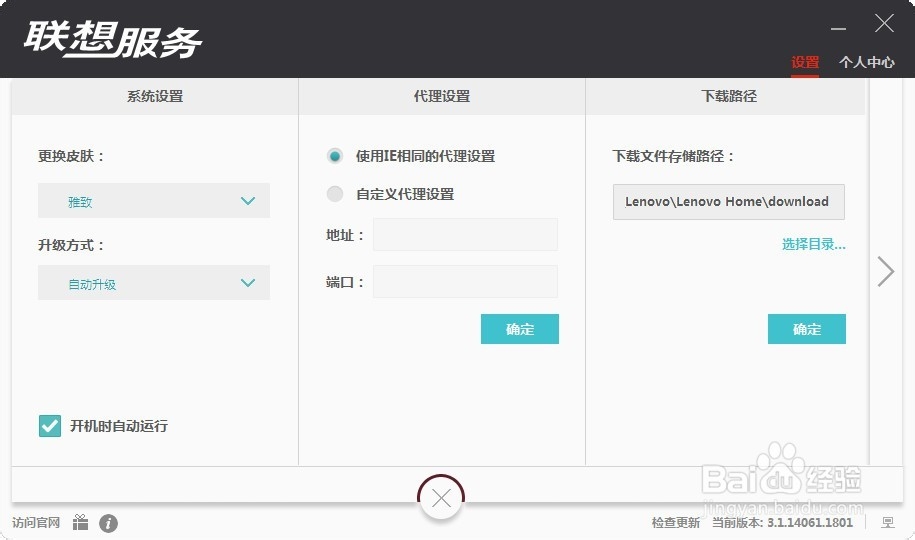
Task: Open the info icon in bottom bar
Action: coord(109,523)
